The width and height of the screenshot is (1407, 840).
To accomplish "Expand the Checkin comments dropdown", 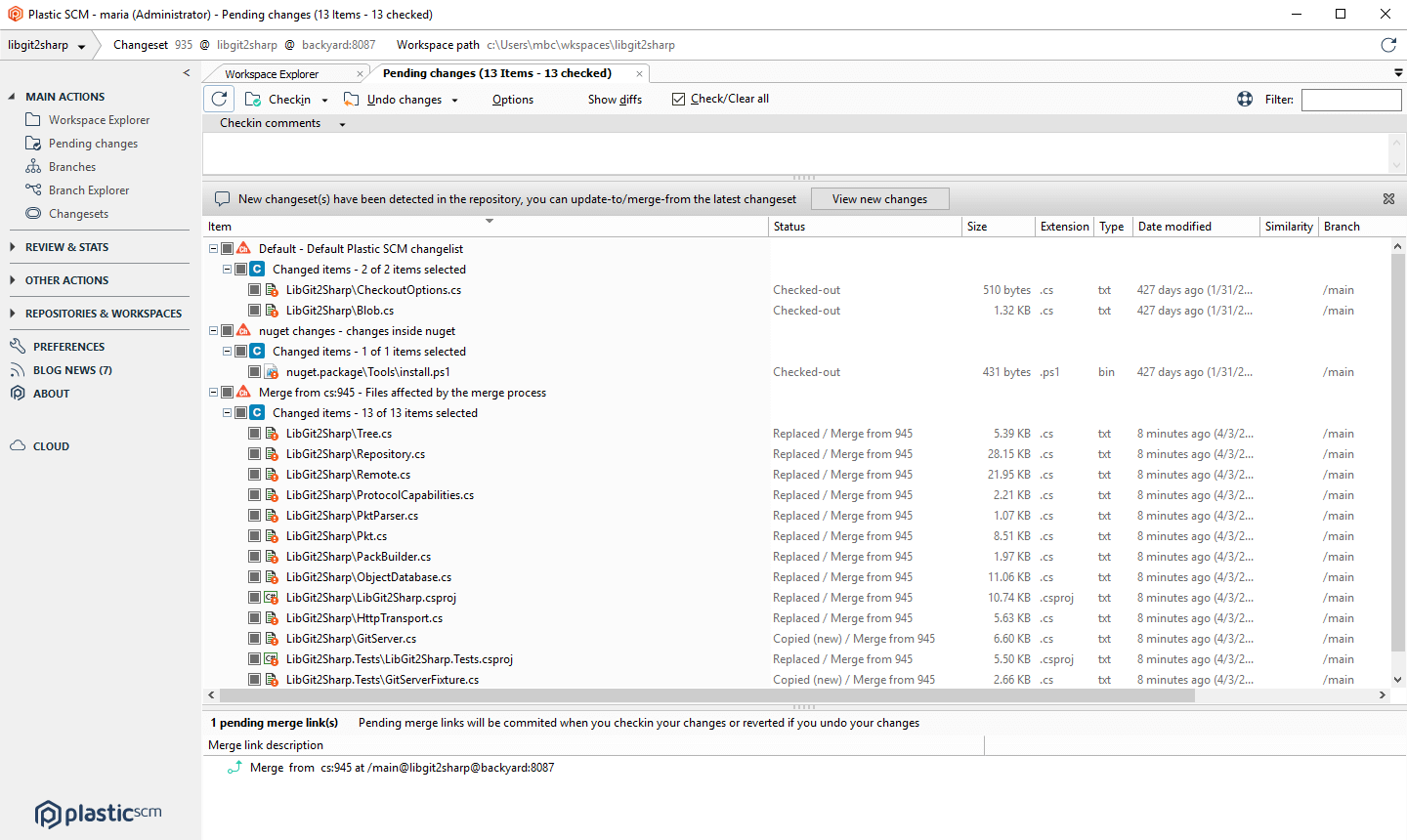I will (x=342, y=124).
